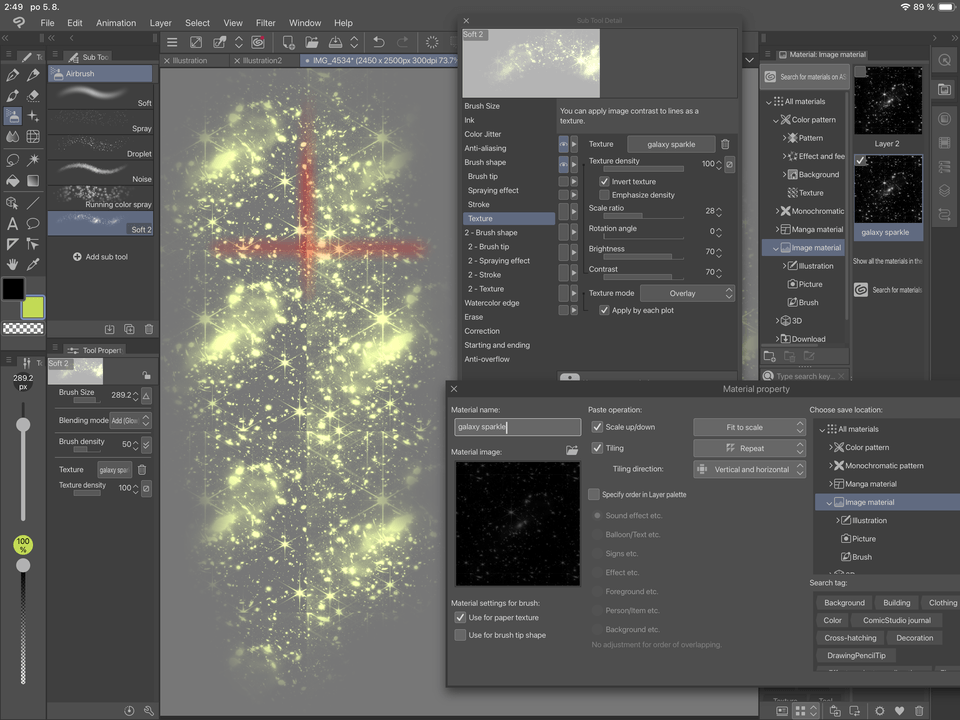Click the ComicStudio journal tag
This screenshot has width=960, height=720.
(896, 620)
